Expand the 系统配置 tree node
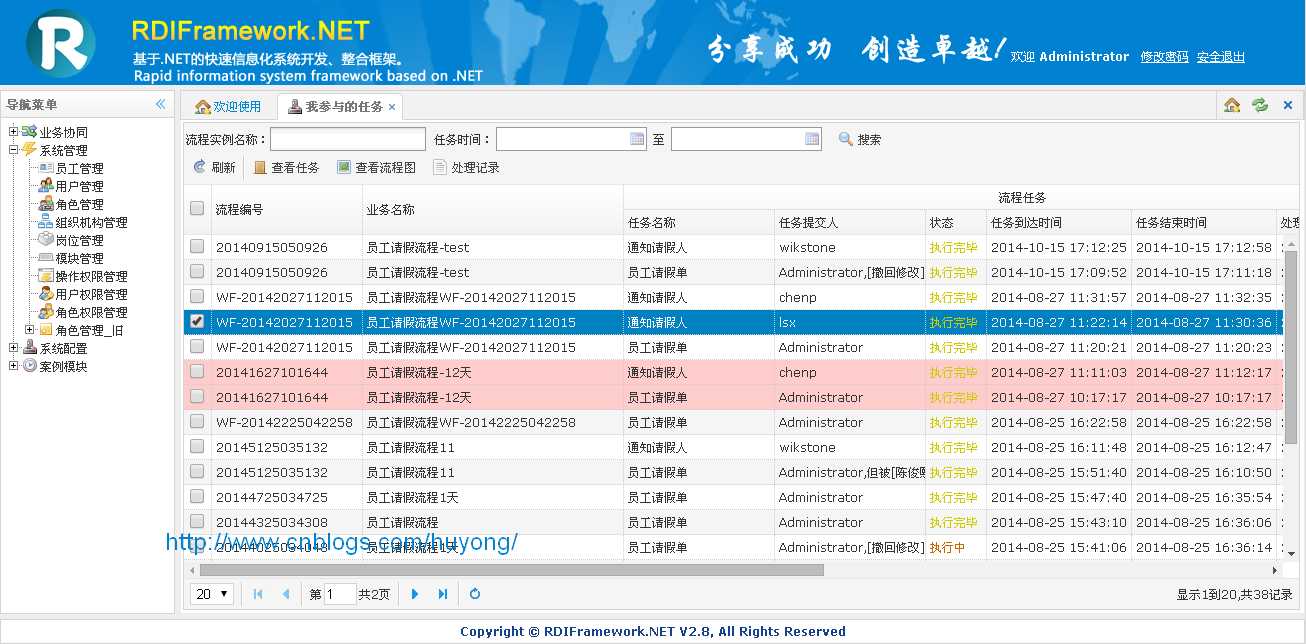The height and width of the screenshot is (644, 1306). click(x=13, y=348)
